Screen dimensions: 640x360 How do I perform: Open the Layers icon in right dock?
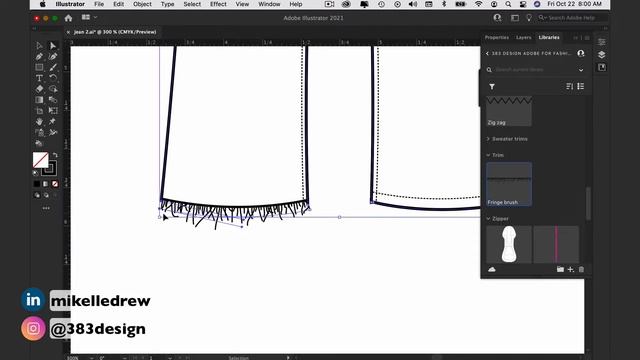[x=602, y=55]
